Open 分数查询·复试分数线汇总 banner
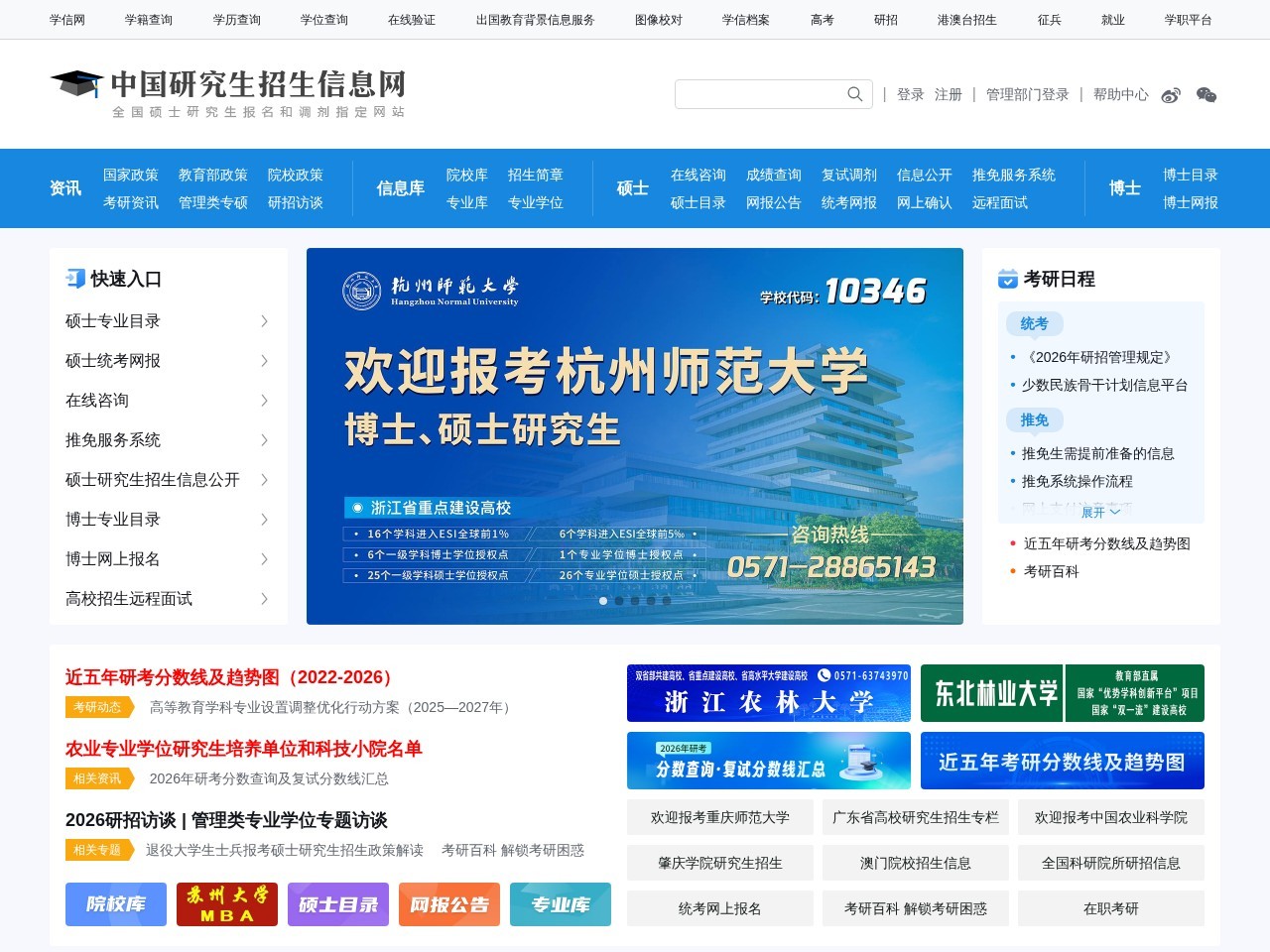The height and width of the screenshot is (952, 1270). pyautogui.click(x=769, y=761)
